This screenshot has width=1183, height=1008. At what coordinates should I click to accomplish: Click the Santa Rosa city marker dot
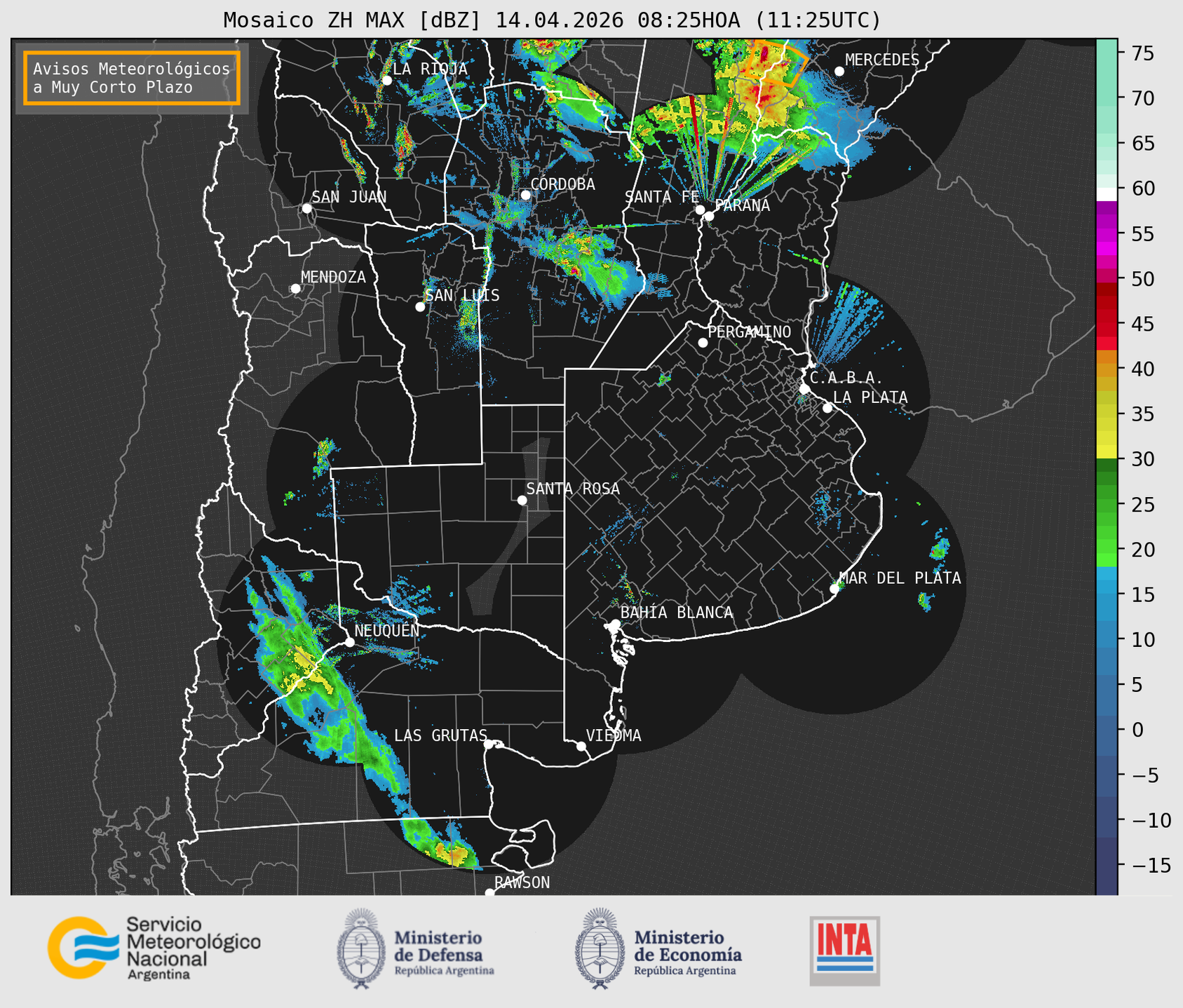point(522,500)
